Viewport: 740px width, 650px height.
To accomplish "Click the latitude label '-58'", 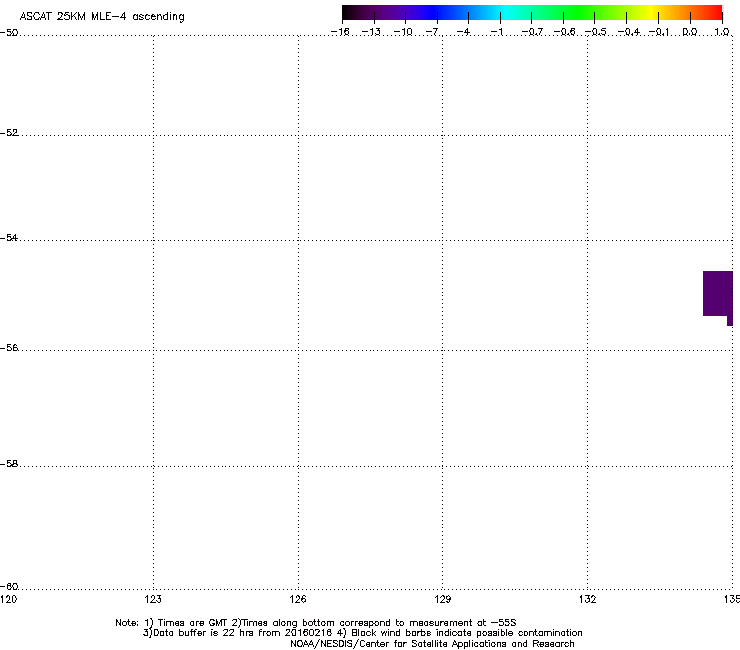I will (x=9, y=464).
